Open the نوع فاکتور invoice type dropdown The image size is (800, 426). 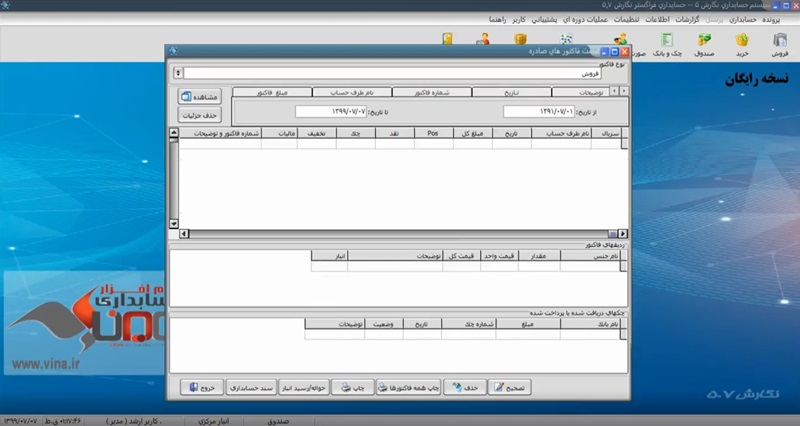pyautogui.click(x=178, y=73)
